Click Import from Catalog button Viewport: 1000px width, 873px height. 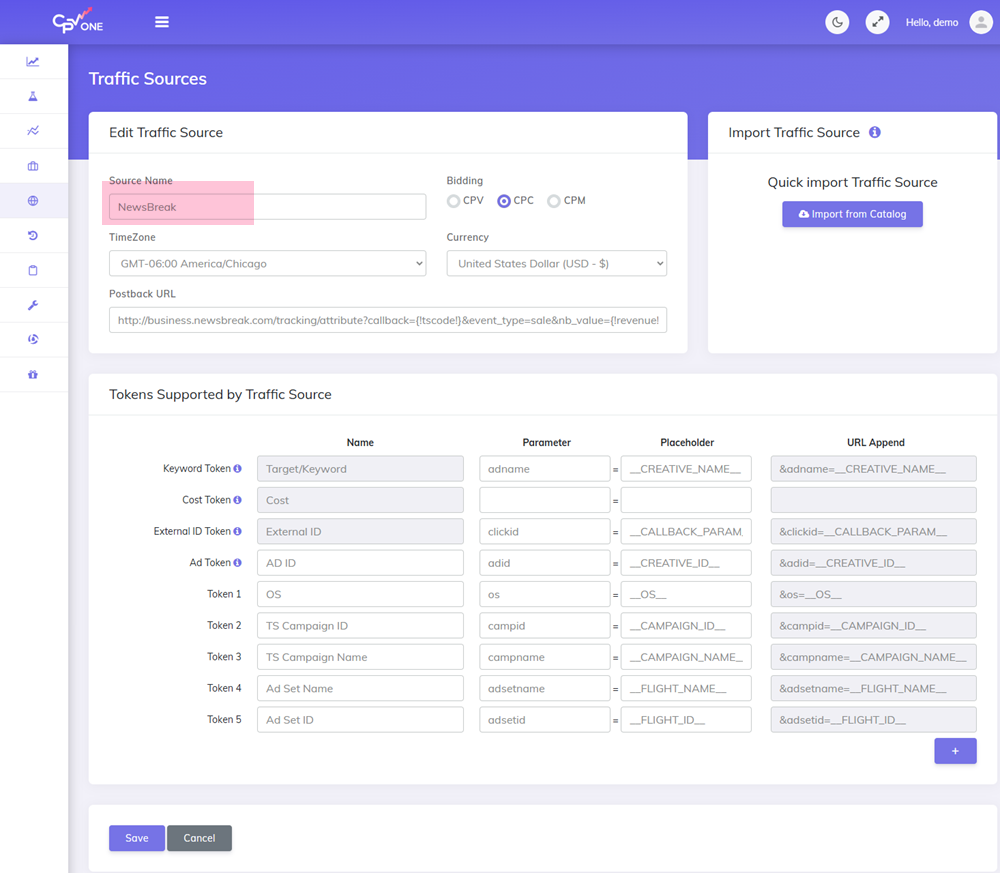pyautogui.click(x=852, y=214)
